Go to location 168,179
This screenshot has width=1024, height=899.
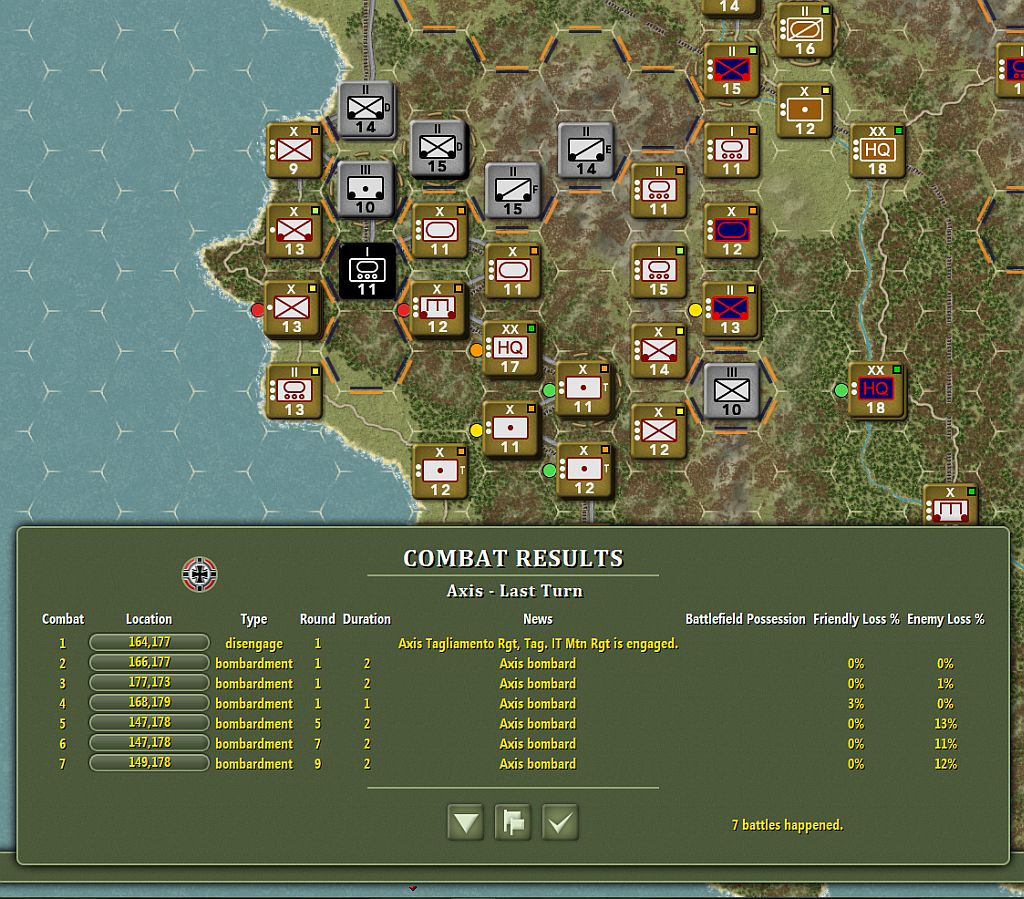(149, 702)
